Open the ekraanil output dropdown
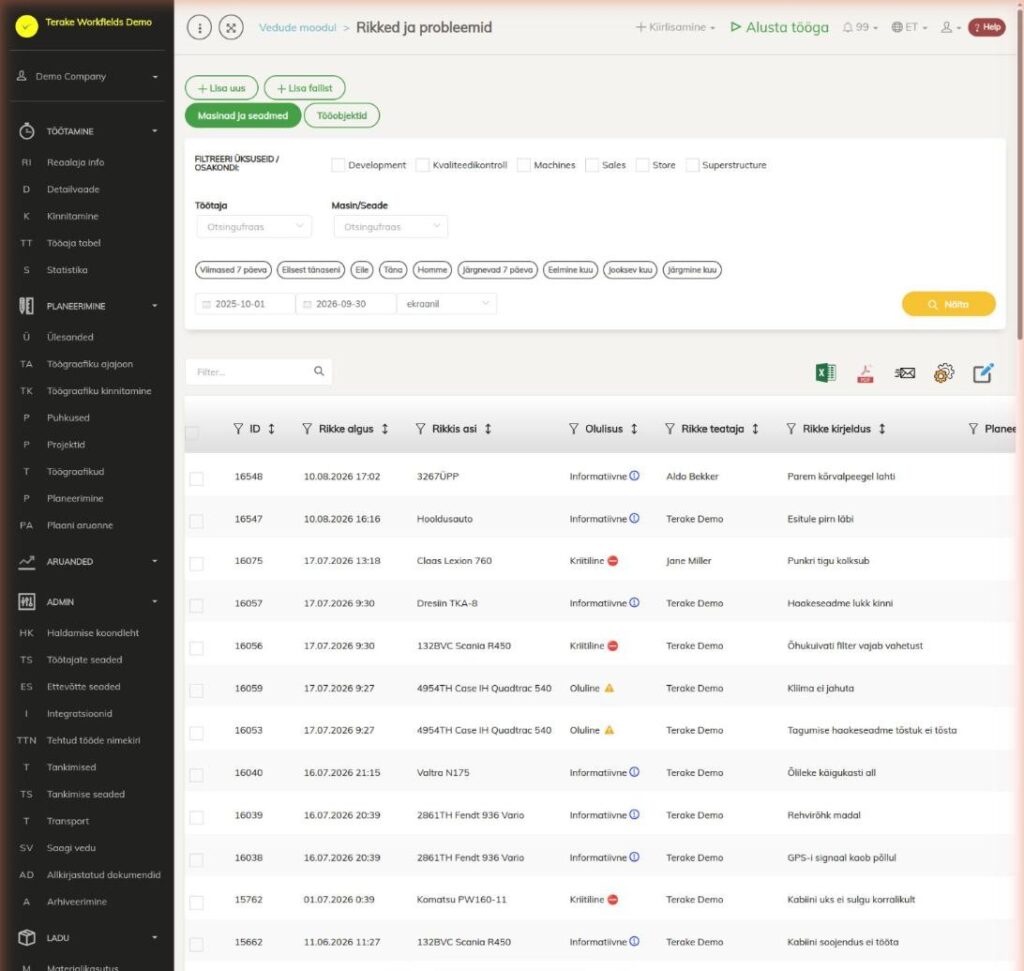This screenshot has width=1024, height=971. pos(447,304)
